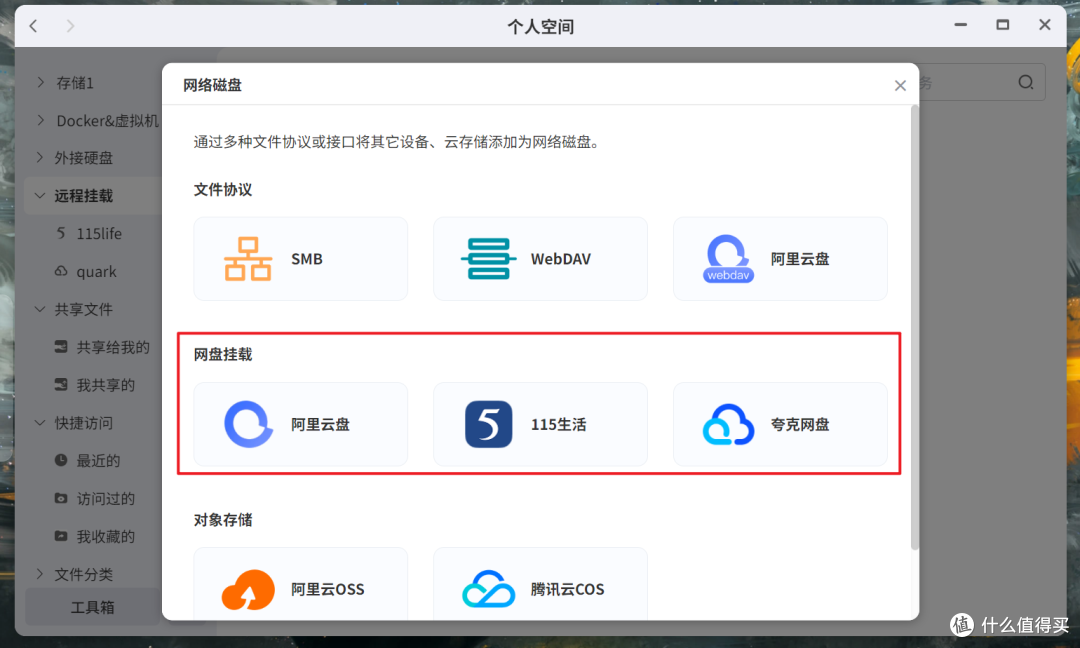Screen dimensions: 1080x648
Task: Click the 阿里云OSS label
Action: [327, 589]
